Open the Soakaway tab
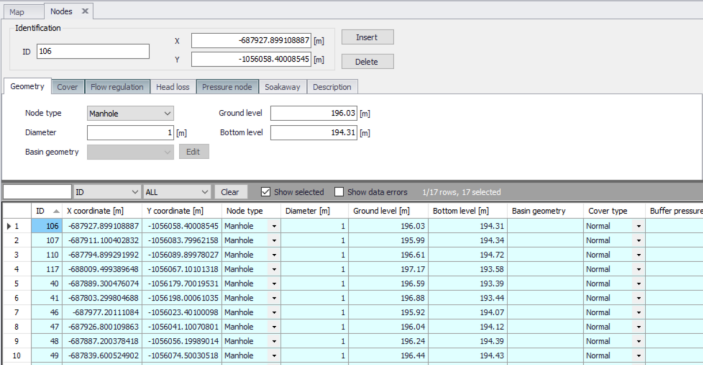Image resolution: width=703 pixels, height=365 pixels. click(x=282, y=87)
